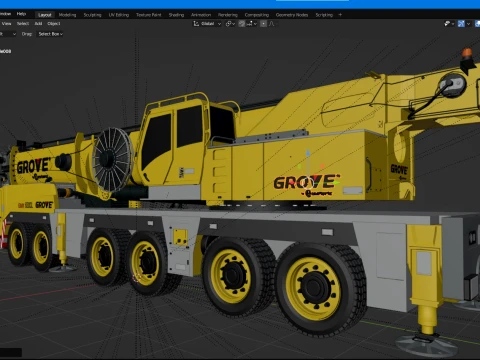
Task: Open the snapping options dropdown
Action: tap(251, 24)
